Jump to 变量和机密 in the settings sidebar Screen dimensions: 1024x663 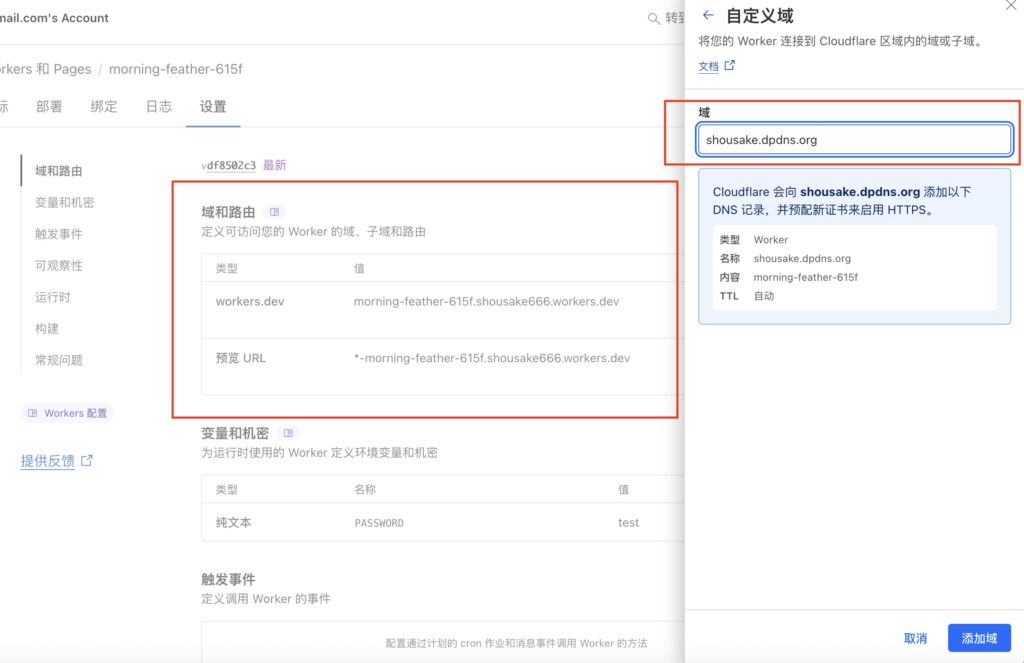pos(65,202)
